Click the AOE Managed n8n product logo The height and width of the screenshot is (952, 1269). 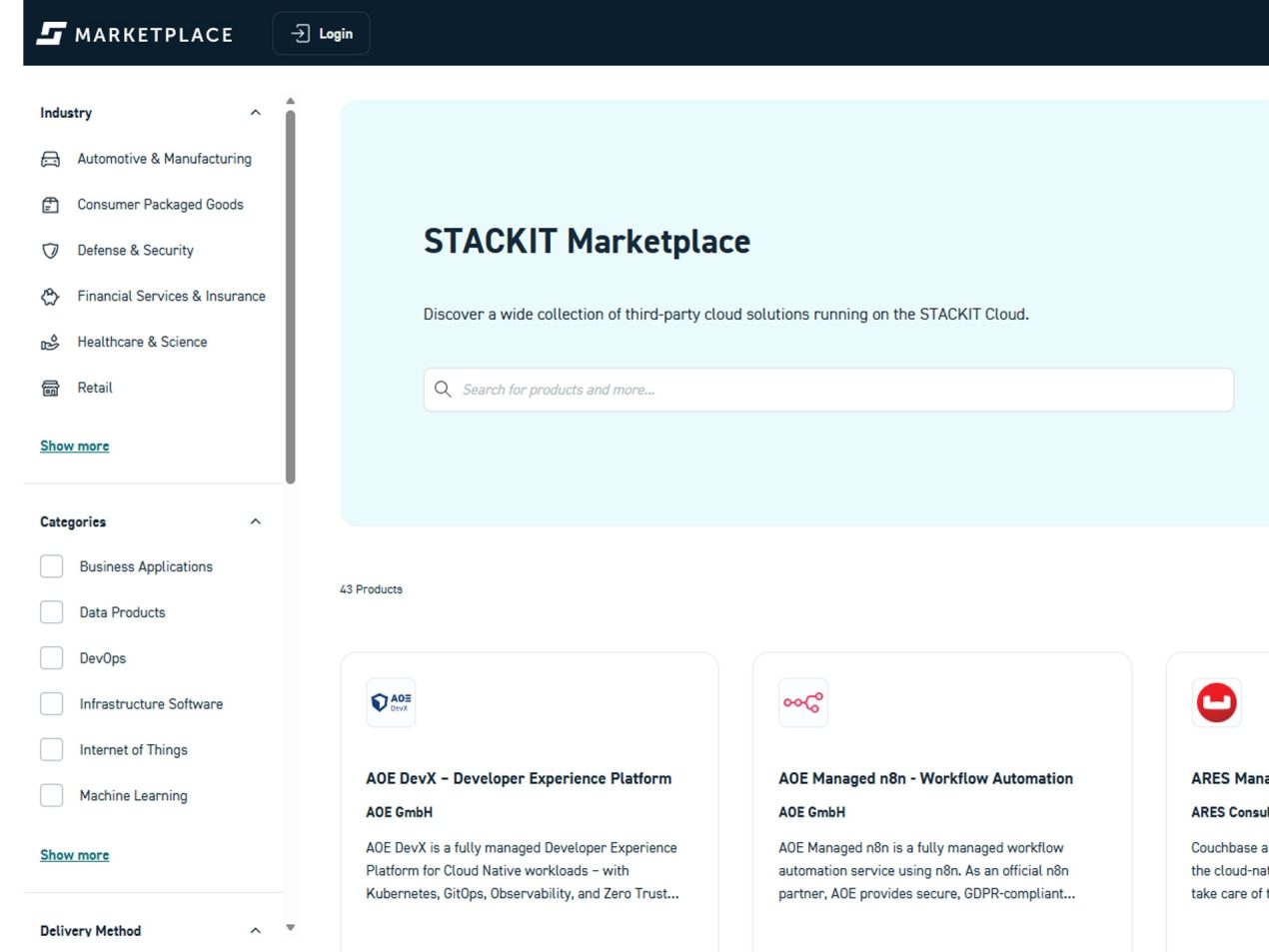point(802,702)
